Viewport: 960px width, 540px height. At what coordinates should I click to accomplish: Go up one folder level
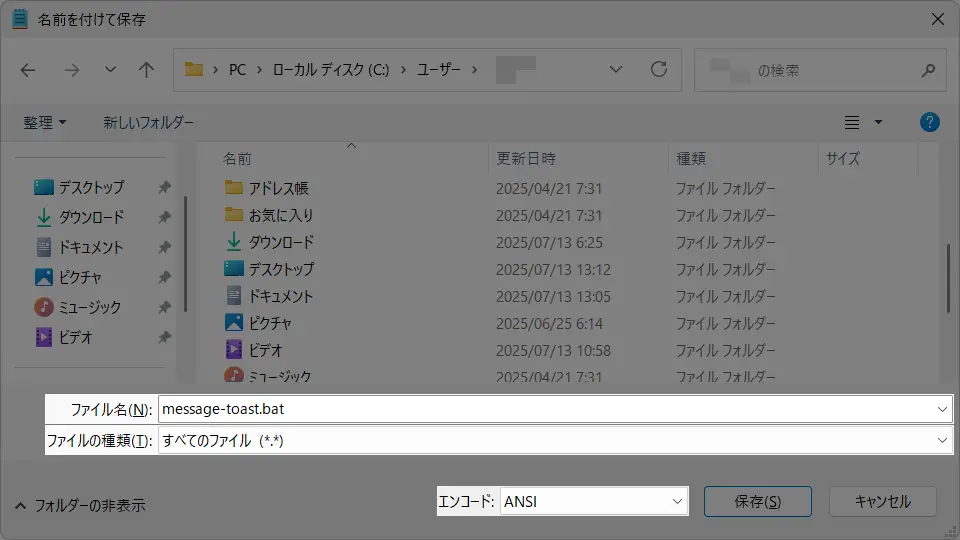point(146,70)
